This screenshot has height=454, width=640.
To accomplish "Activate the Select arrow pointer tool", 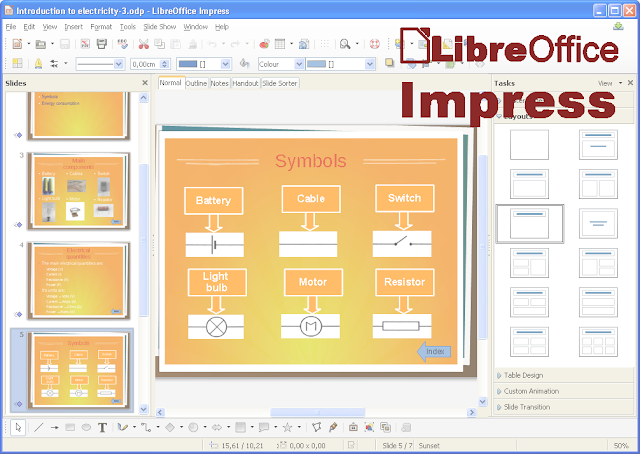I will 18,427.
